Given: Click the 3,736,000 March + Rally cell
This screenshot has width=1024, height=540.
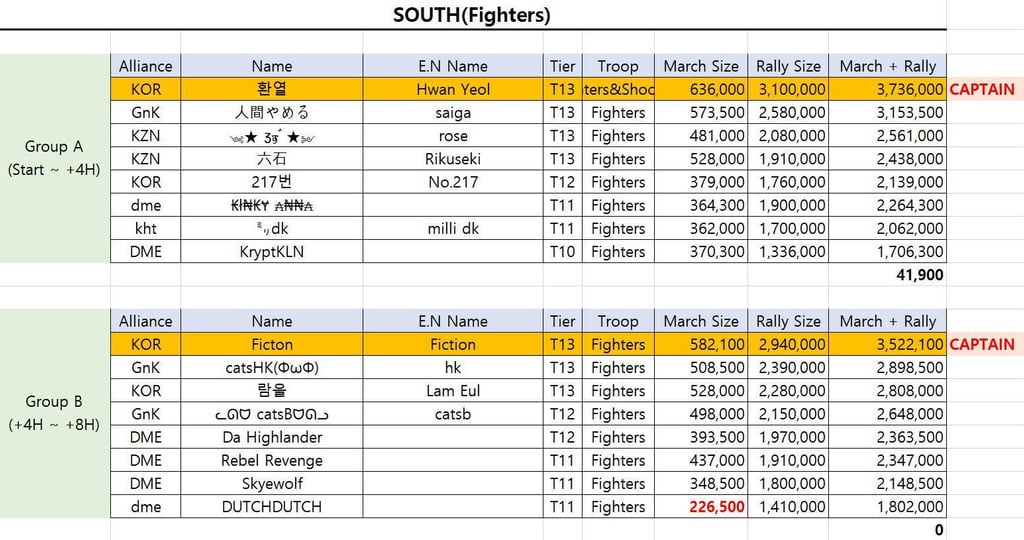Looking at the screenshot, I should tap(888, 89).
